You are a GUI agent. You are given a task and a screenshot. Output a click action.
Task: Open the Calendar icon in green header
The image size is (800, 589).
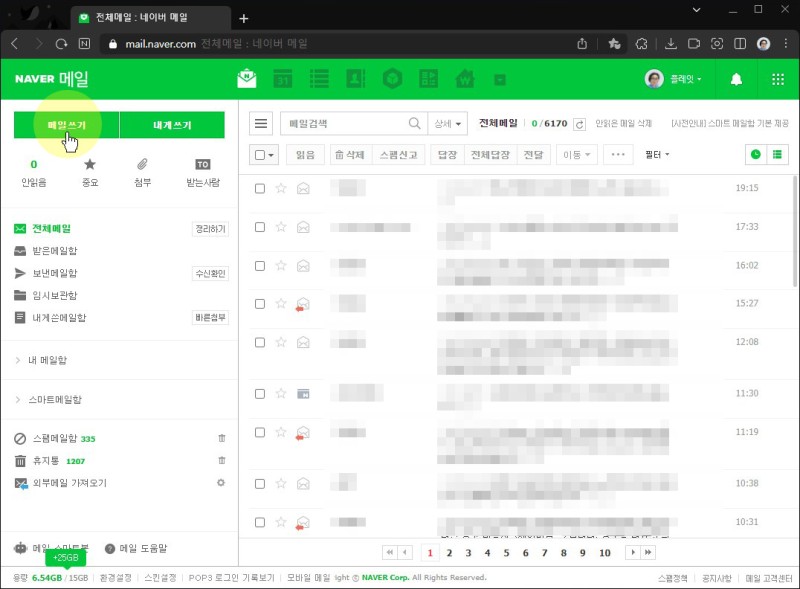283,79
